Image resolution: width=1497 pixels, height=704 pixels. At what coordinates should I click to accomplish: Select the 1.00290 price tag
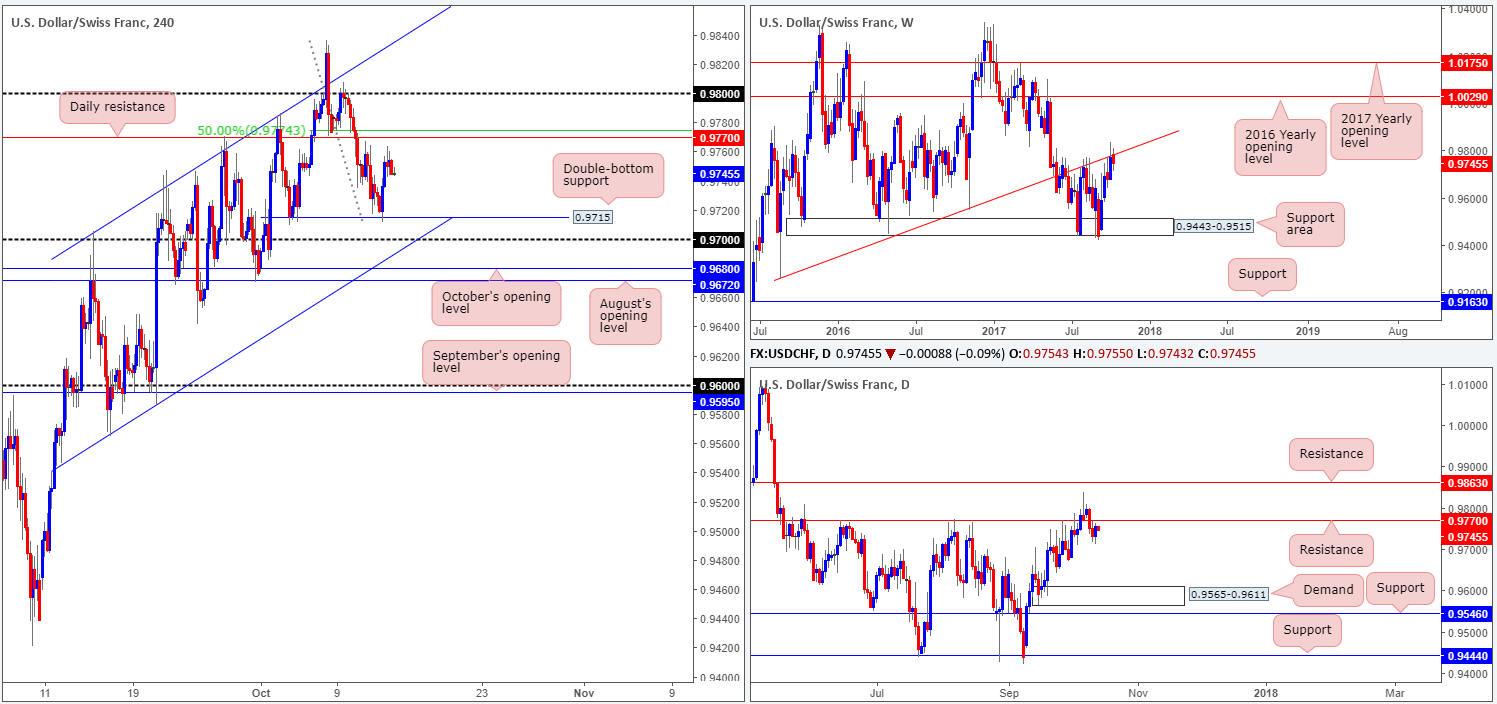1467,97
